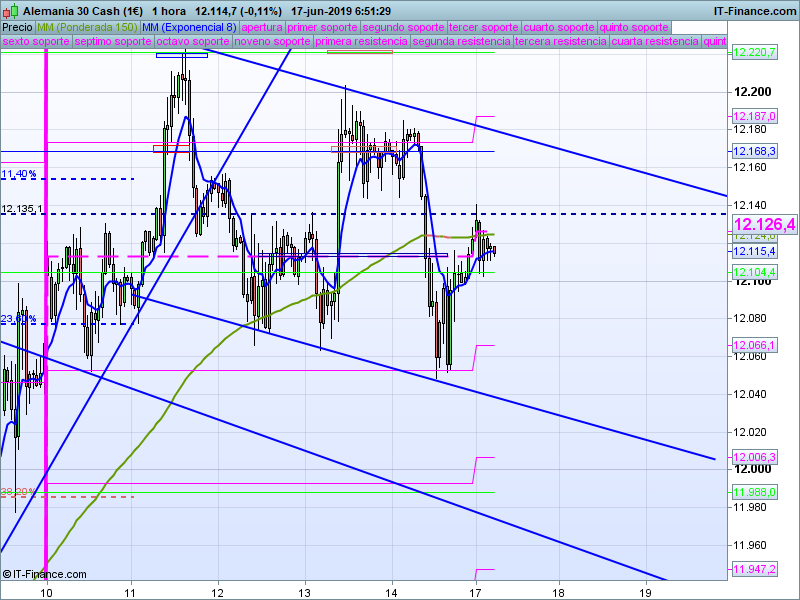Select the MM (Exponencial 8) indicator label
Viewport: 800px width, 600px height.
(x=189, y=28)
